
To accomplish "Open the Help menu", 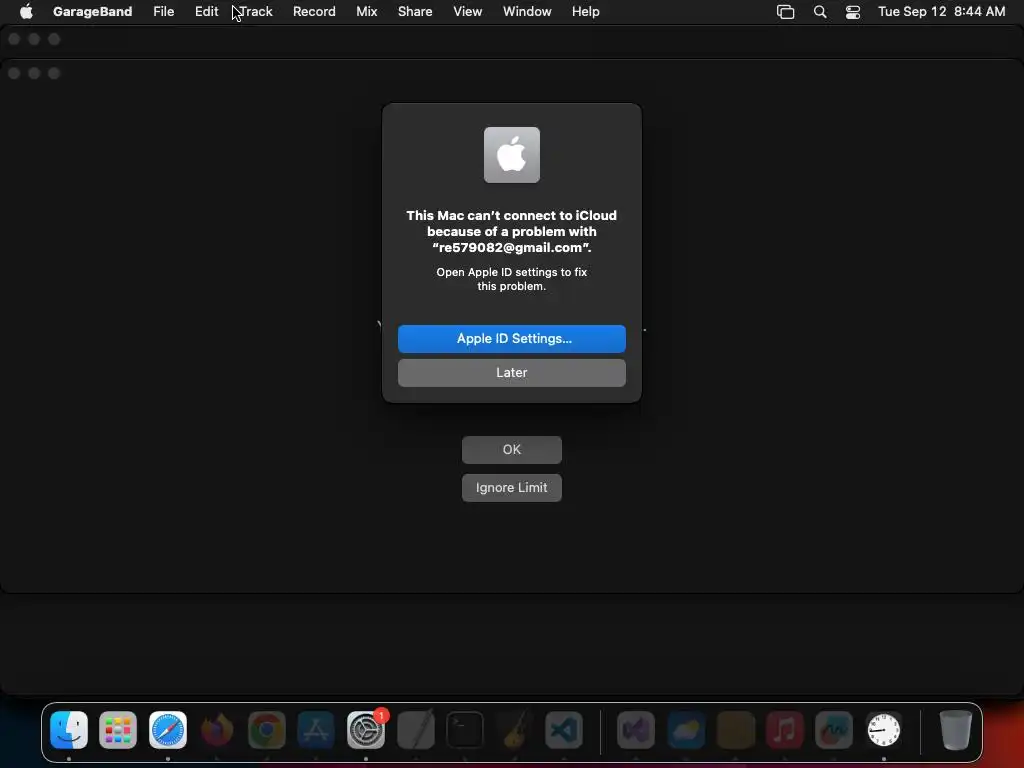I will [x=585, y=11].
